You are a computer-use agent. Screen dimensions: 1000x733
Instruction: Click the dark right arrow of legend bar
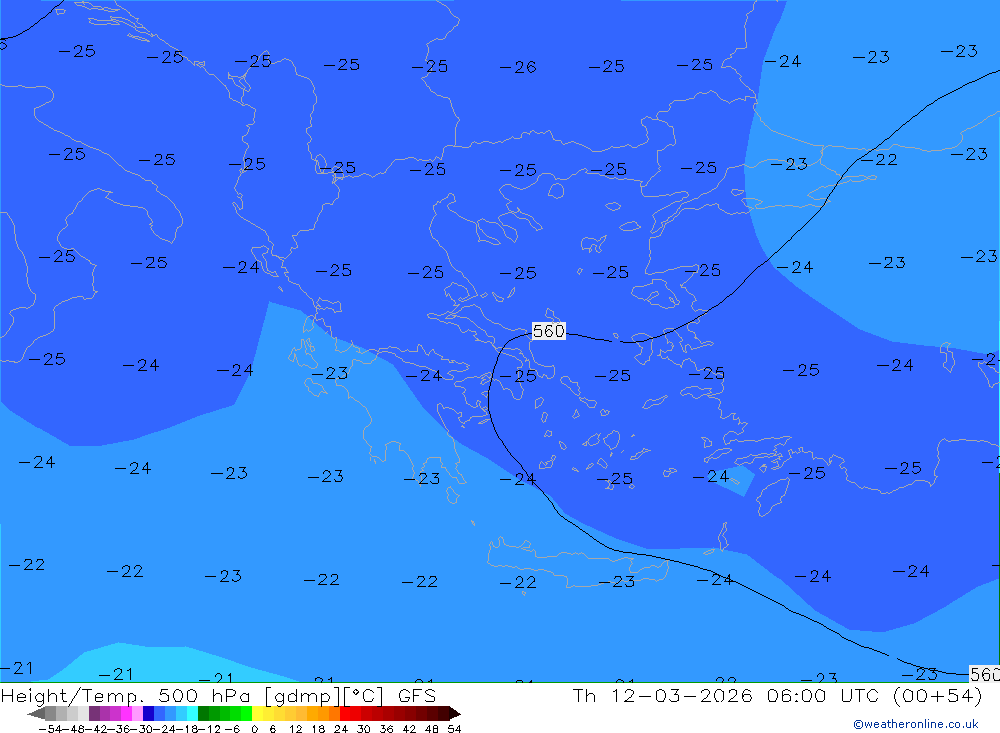coord(455,714)
